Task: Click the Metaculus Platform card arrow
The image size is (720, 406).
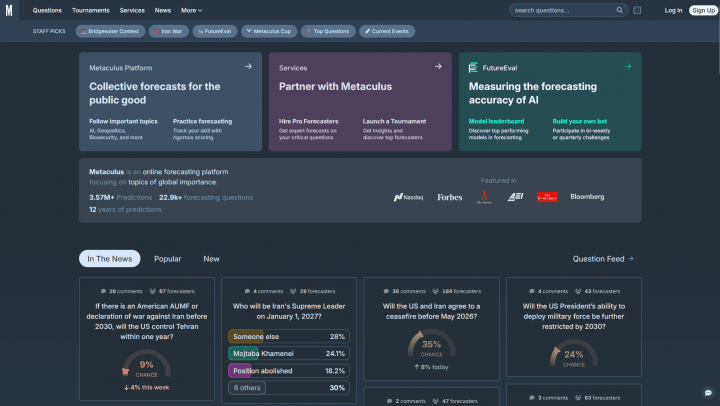Action: click(248, 67)
